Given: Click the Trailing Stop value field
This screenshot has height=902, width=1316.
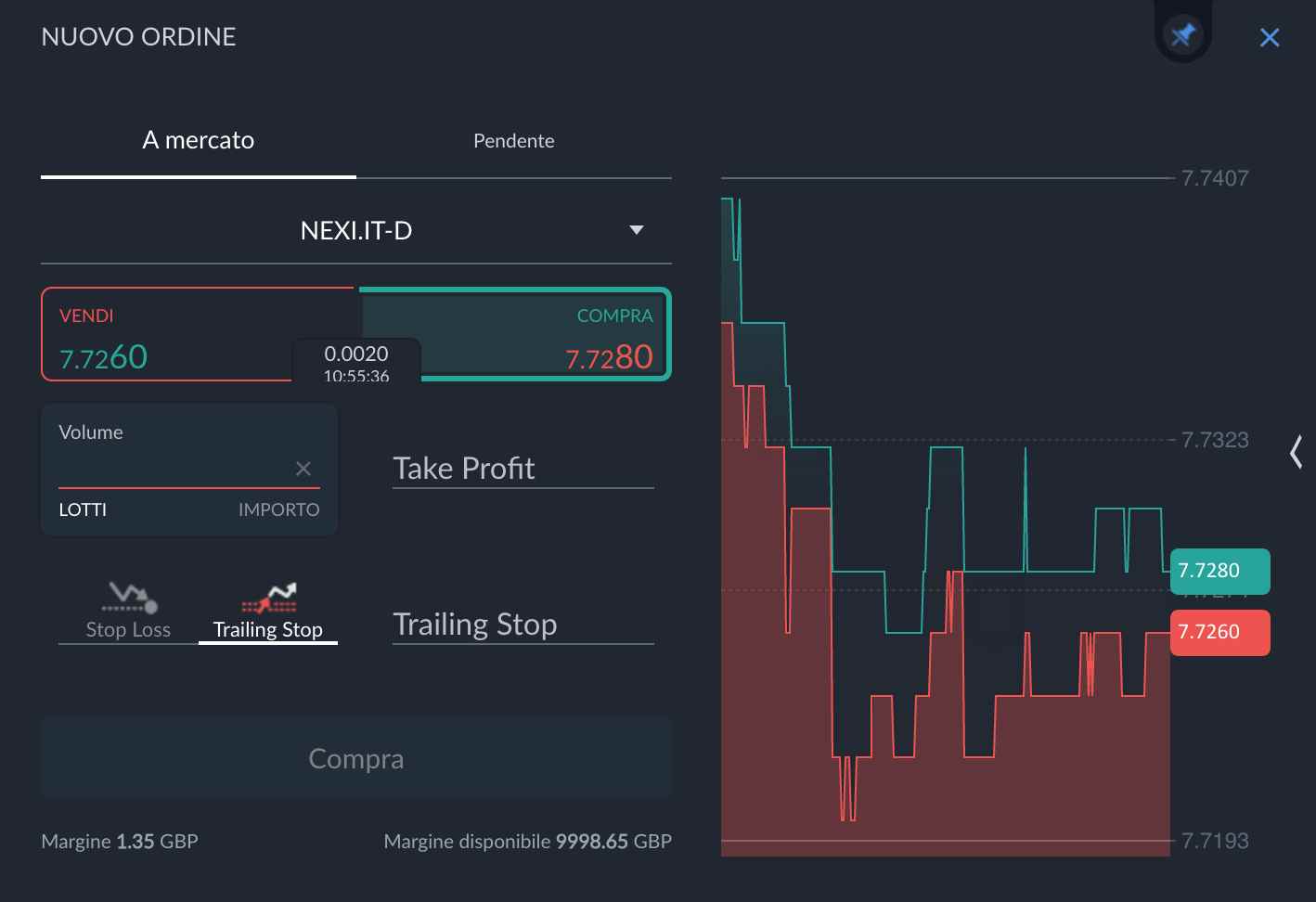Looking at the screenshot, I should click(x=523, y=625).
